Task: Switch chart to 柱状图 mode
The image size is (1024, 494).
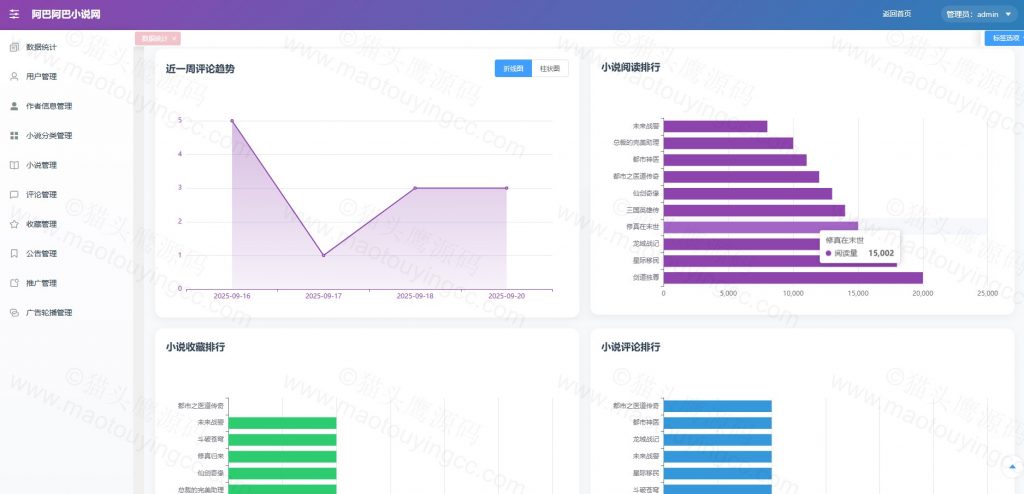Action: (550, 68)
